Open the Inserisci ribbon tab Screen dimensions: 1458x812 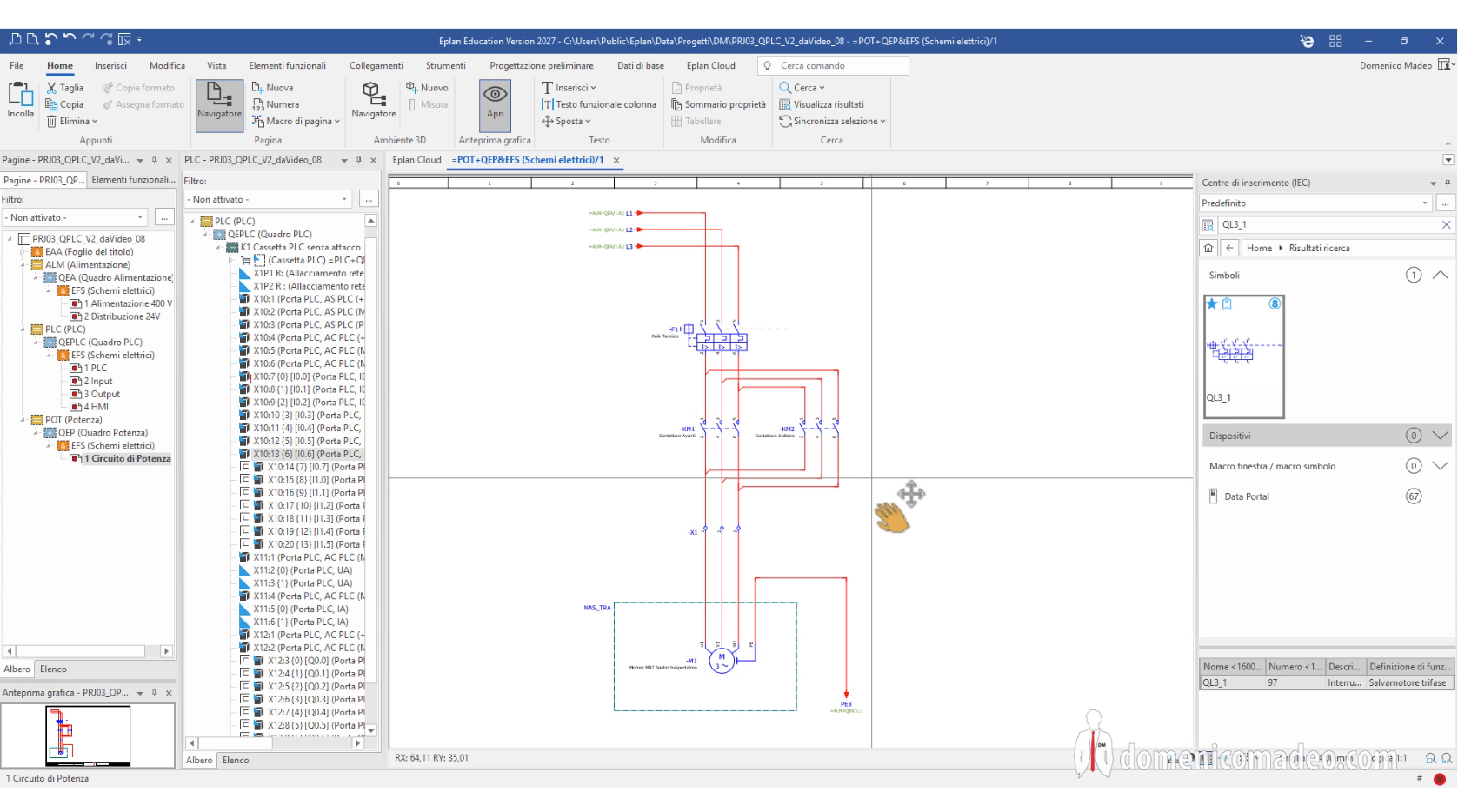(110, 65)
